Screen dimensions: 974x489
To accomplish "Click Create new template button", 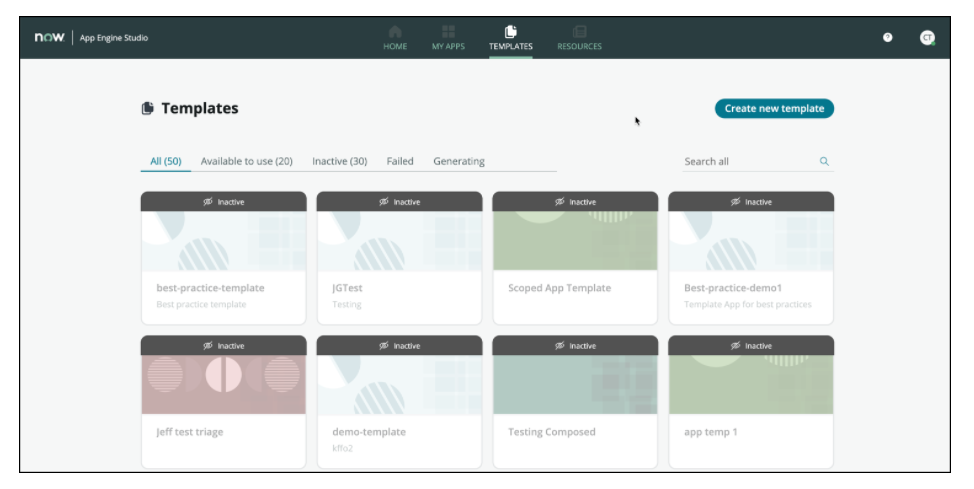I will (x=773, y=109).
